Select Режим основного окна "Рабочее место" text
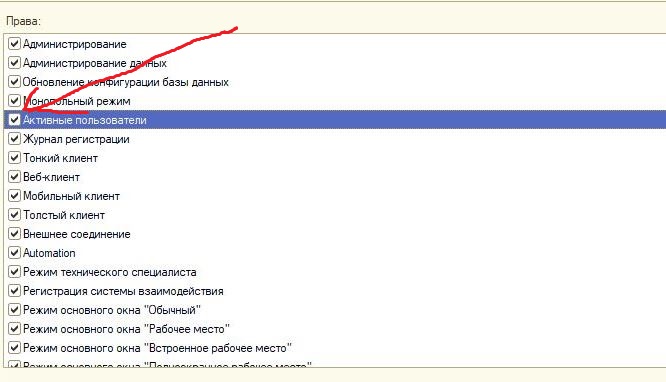 click(x=126, y=329)
